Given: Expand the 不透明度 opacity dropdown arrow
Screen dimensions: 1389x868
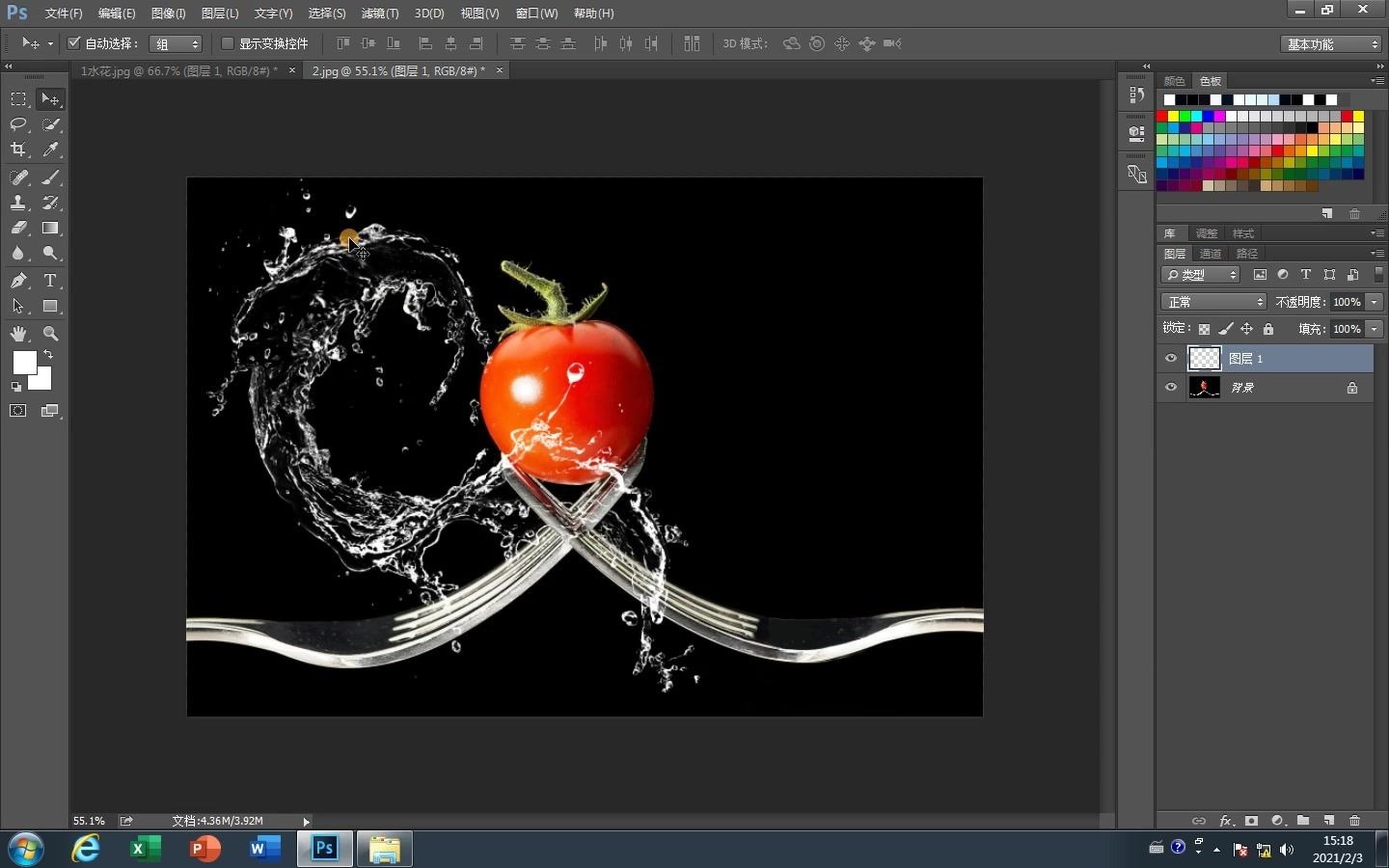Looking at the screenshot, I should click(x=1375, y=302).
